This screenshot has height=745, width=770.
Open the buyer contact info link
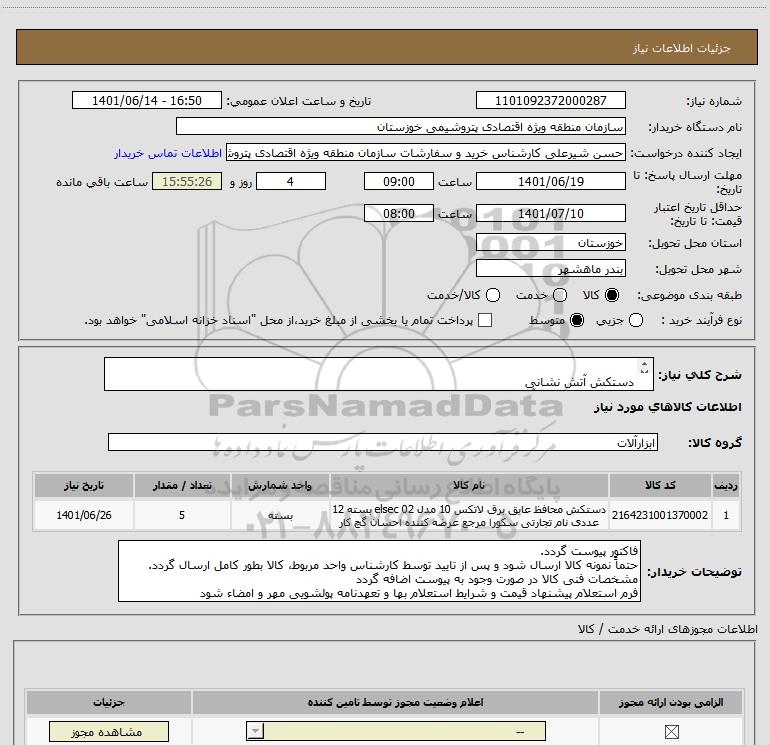[x=168, y=153]
